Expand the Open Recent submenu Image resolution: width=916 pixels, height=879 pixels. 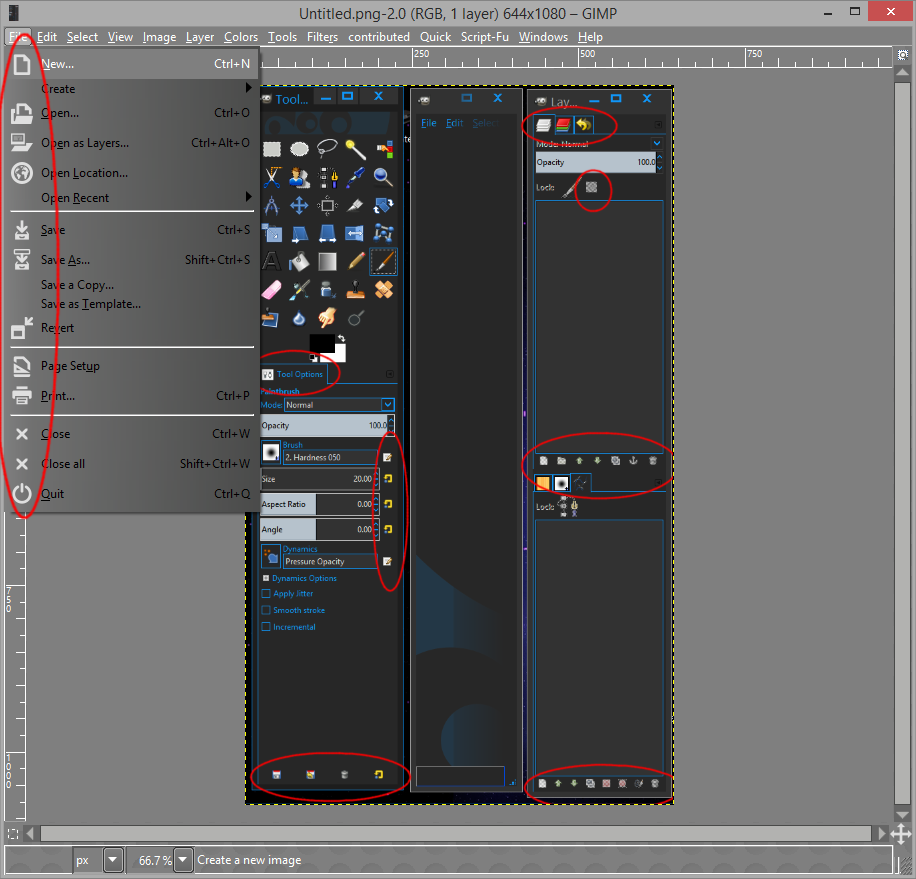248,197
